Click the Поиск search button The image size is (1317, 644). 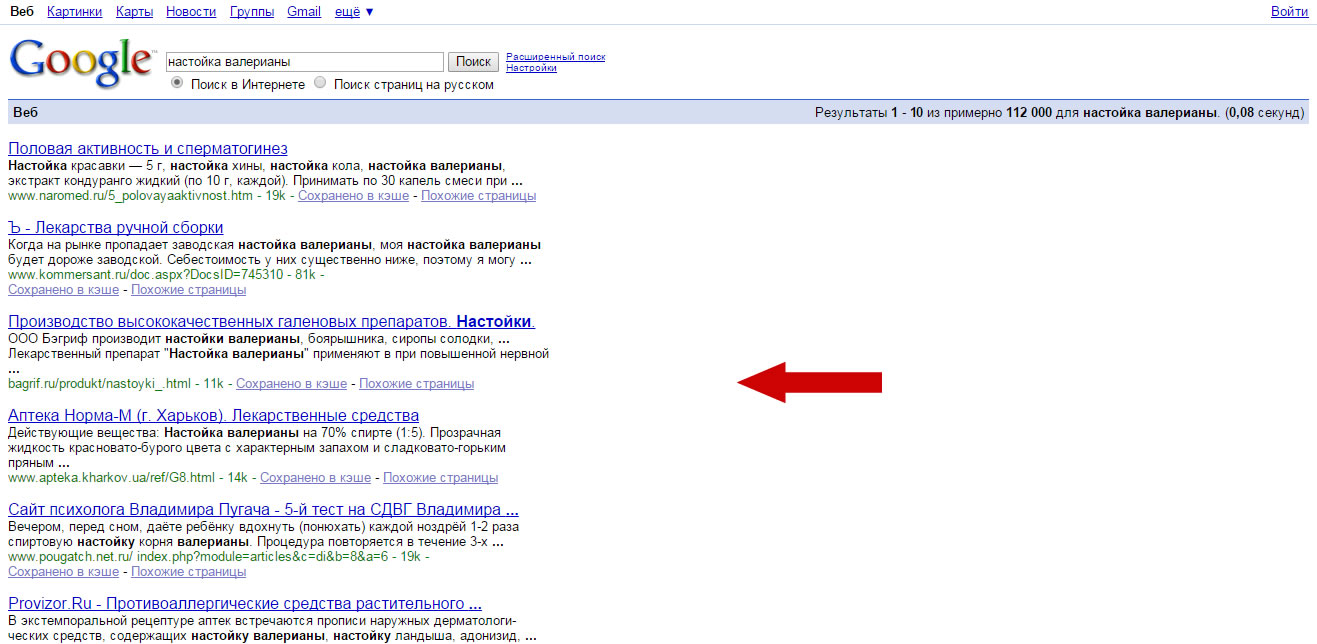[473, 62]
